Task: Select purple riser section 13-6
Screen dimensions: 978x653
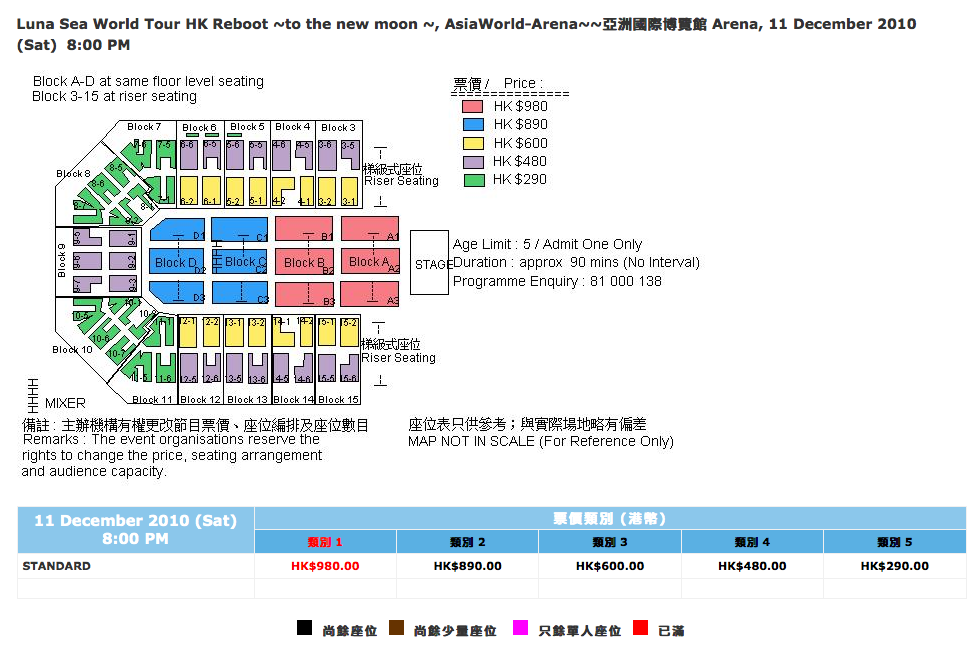Action: pyautogui.click(x=258, y=368)
